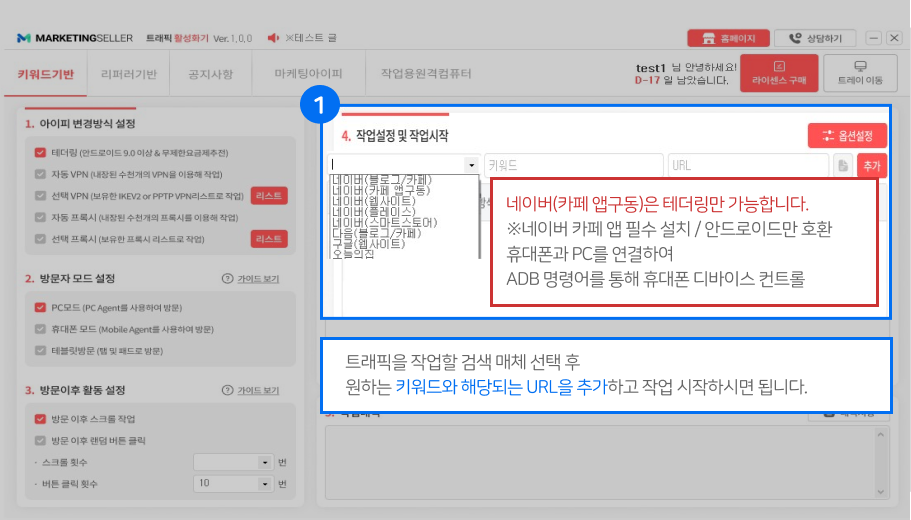911x520 pixels.
Task: Open the 공지사항 tab
Action: pyautogui.click(x=210, y=74)
